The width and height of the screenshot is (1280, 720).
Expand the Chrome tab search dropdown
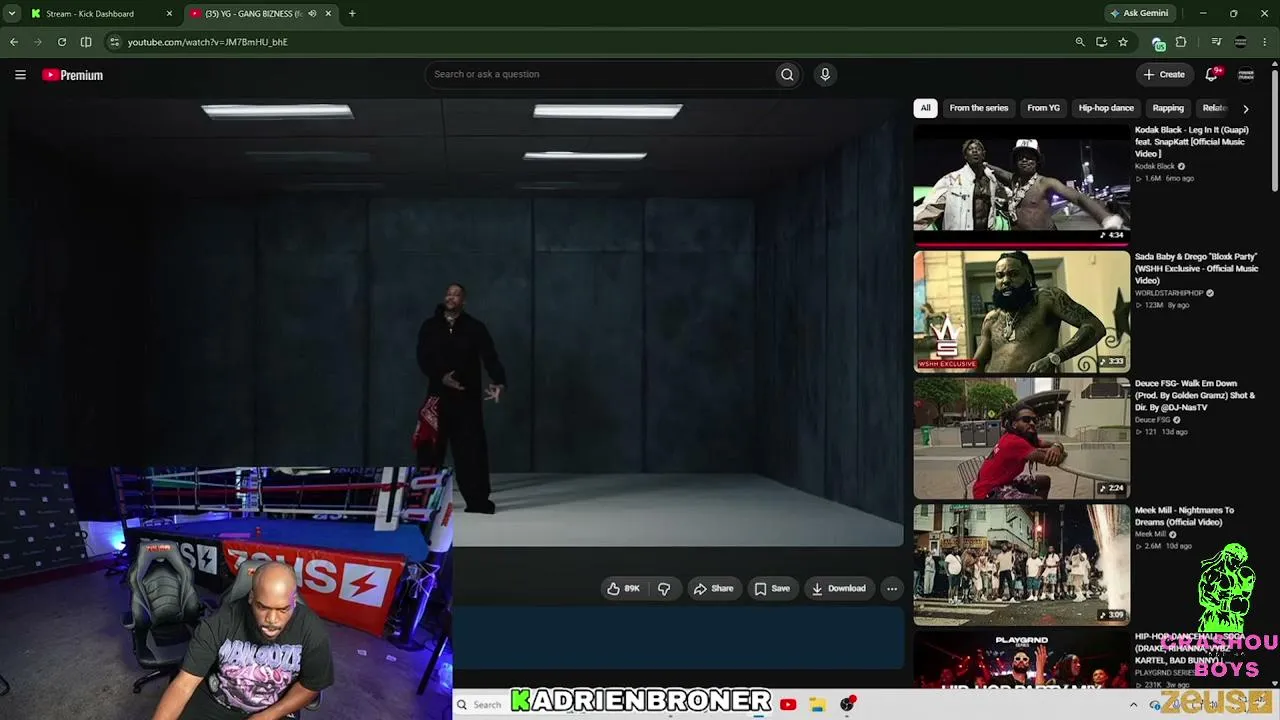(12, 14)
